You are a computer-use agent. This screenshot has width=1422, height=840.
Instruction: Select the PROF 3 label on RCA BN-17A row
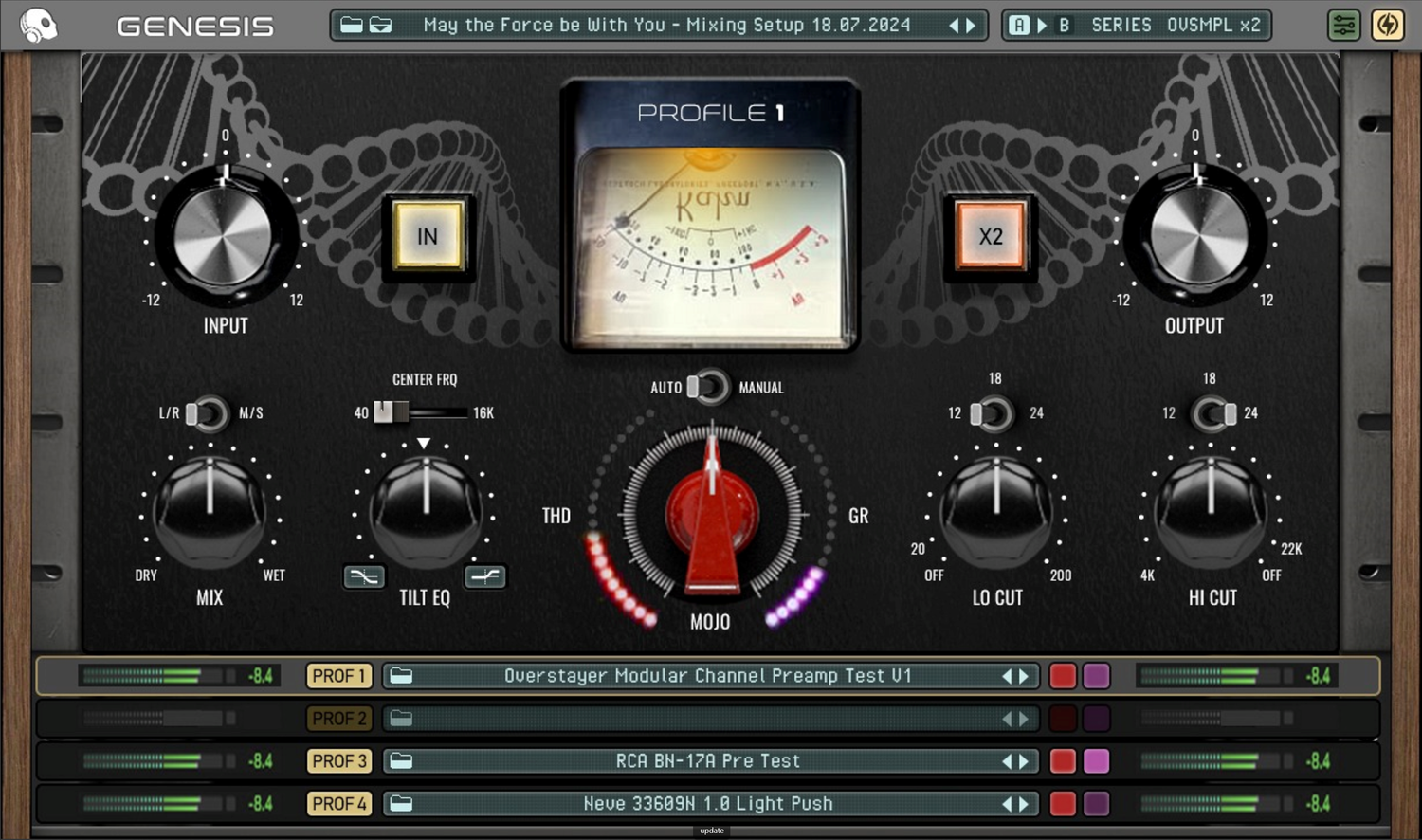(x=338, y=760)
